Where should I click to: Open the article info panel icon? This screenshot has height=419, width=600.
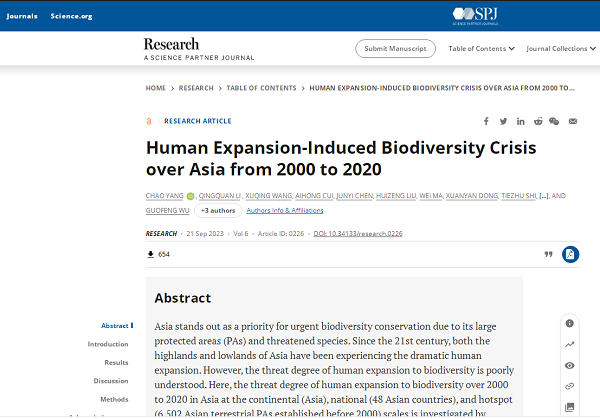pyautogui.click(x=570, y=323)
